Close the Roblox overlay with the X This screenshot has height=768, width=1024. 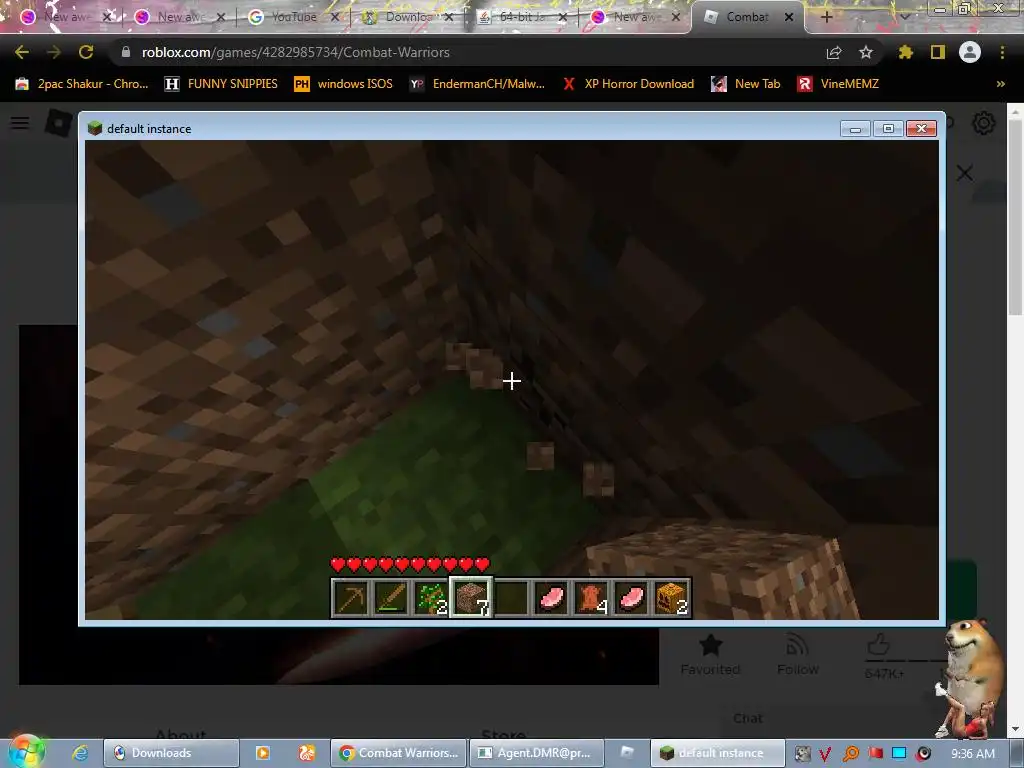pos(965,173)
